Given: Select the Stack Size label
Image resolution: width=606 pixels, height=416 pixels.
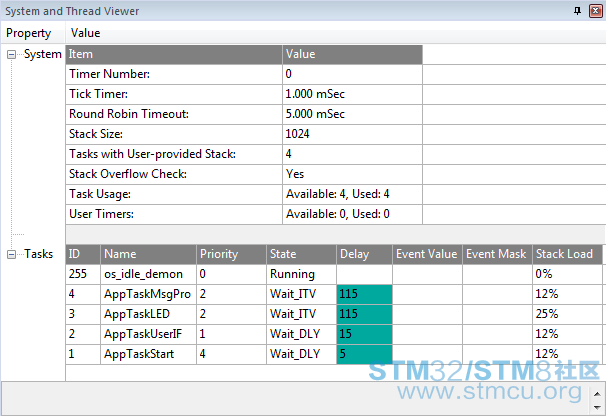Looking at the screenshot, I should [96, 134].
